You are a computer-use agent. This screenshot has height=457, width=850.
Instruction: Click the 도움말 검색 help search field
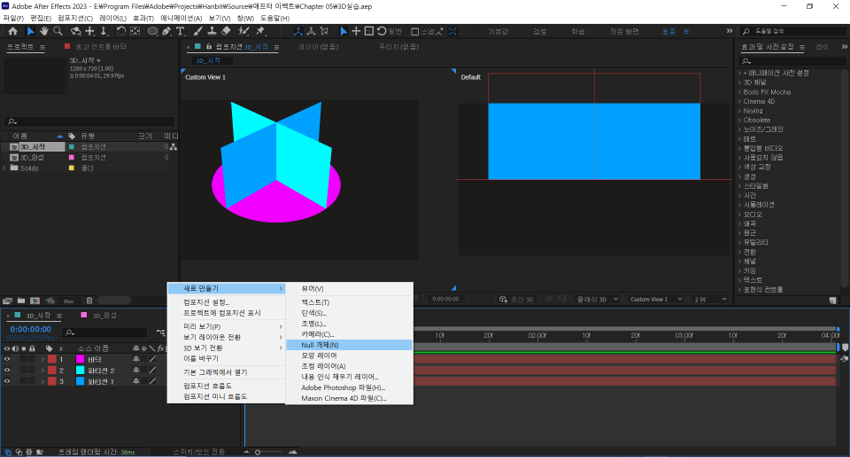[x=793, y=31]
